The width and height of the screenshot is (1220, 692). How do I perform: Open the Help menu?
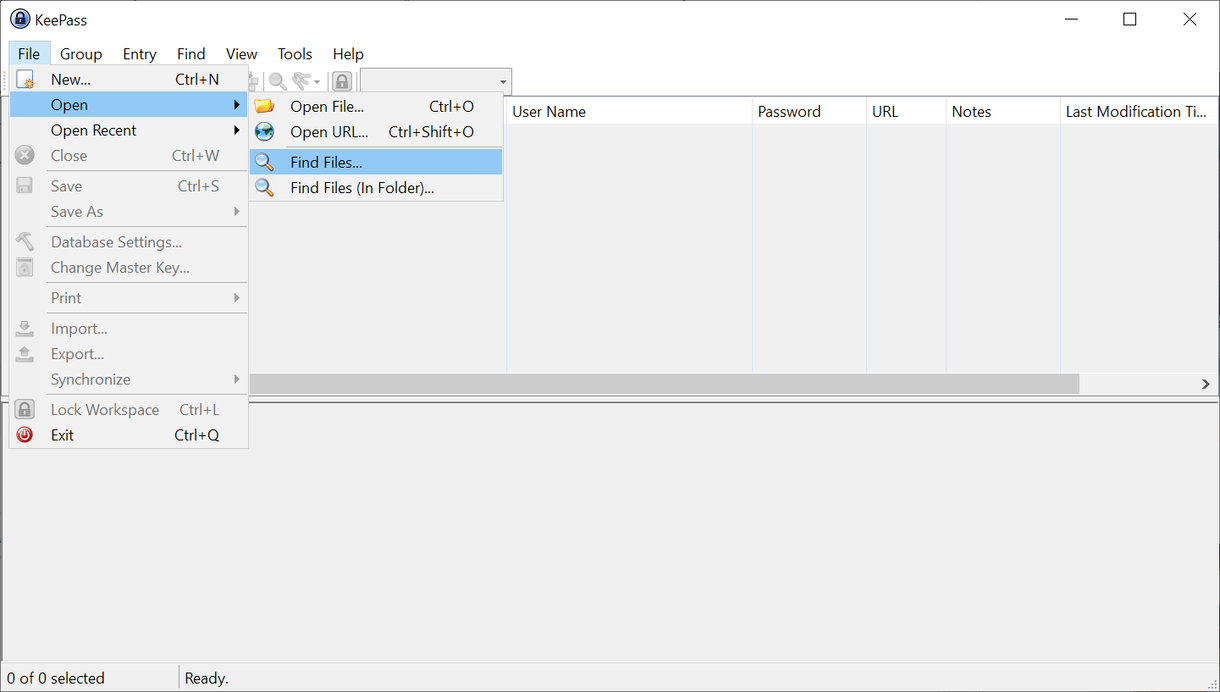(x=348, y=54)
